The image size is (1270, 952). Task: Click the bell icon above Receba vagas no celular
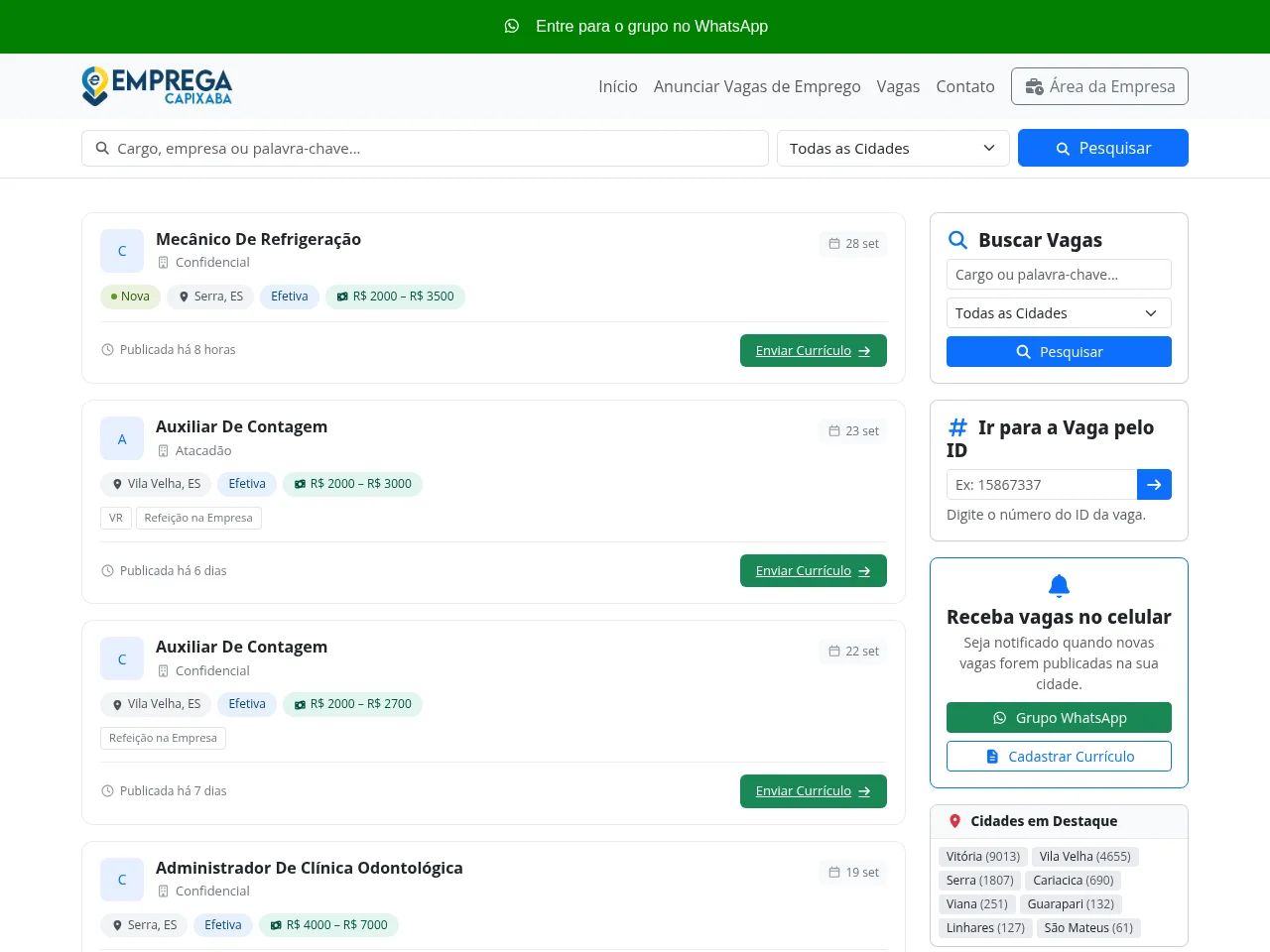pyautogui.click(x=1059, y=585)
